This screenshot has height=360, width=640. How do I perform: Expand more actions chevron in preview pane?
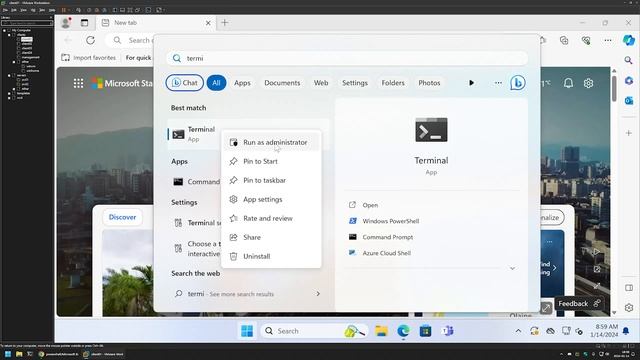coord(512,268)
